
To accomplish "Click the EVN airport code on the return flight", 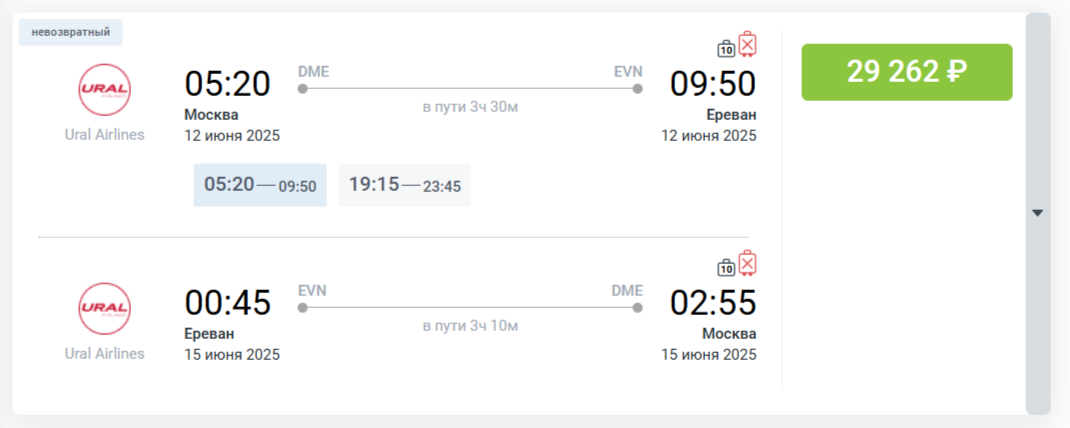I will click(x=312, y=290).
